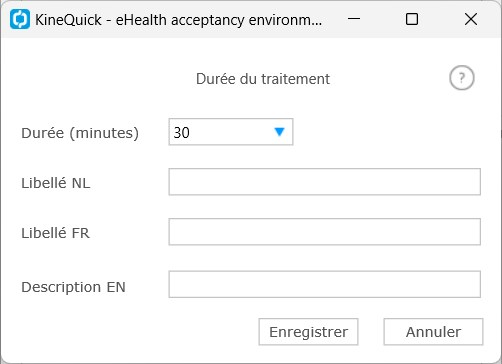Click the Durée du traitement heading

(x=263, y=79)
